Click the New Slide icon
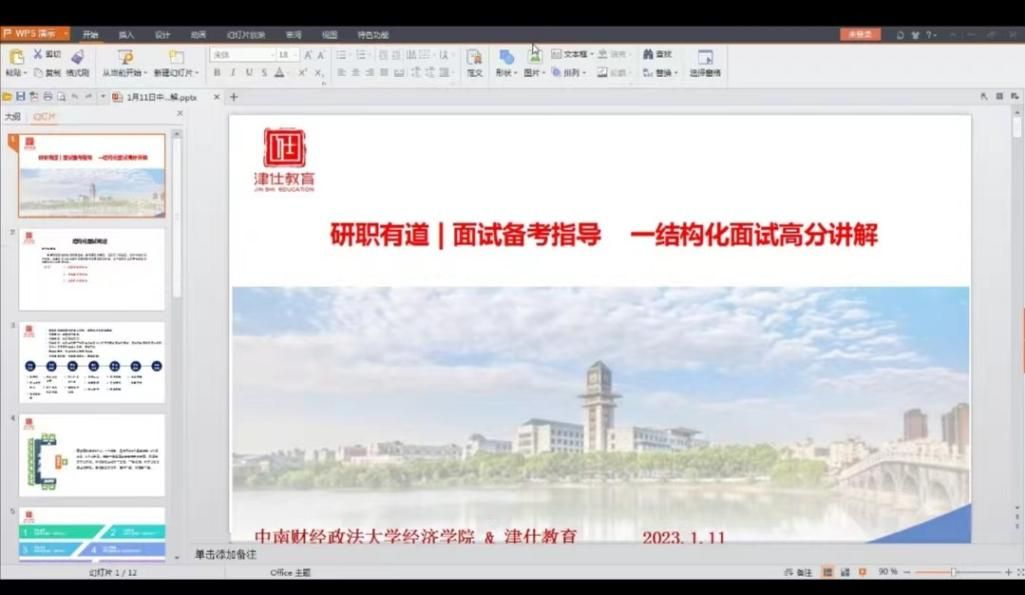 [x=176, y=57]
